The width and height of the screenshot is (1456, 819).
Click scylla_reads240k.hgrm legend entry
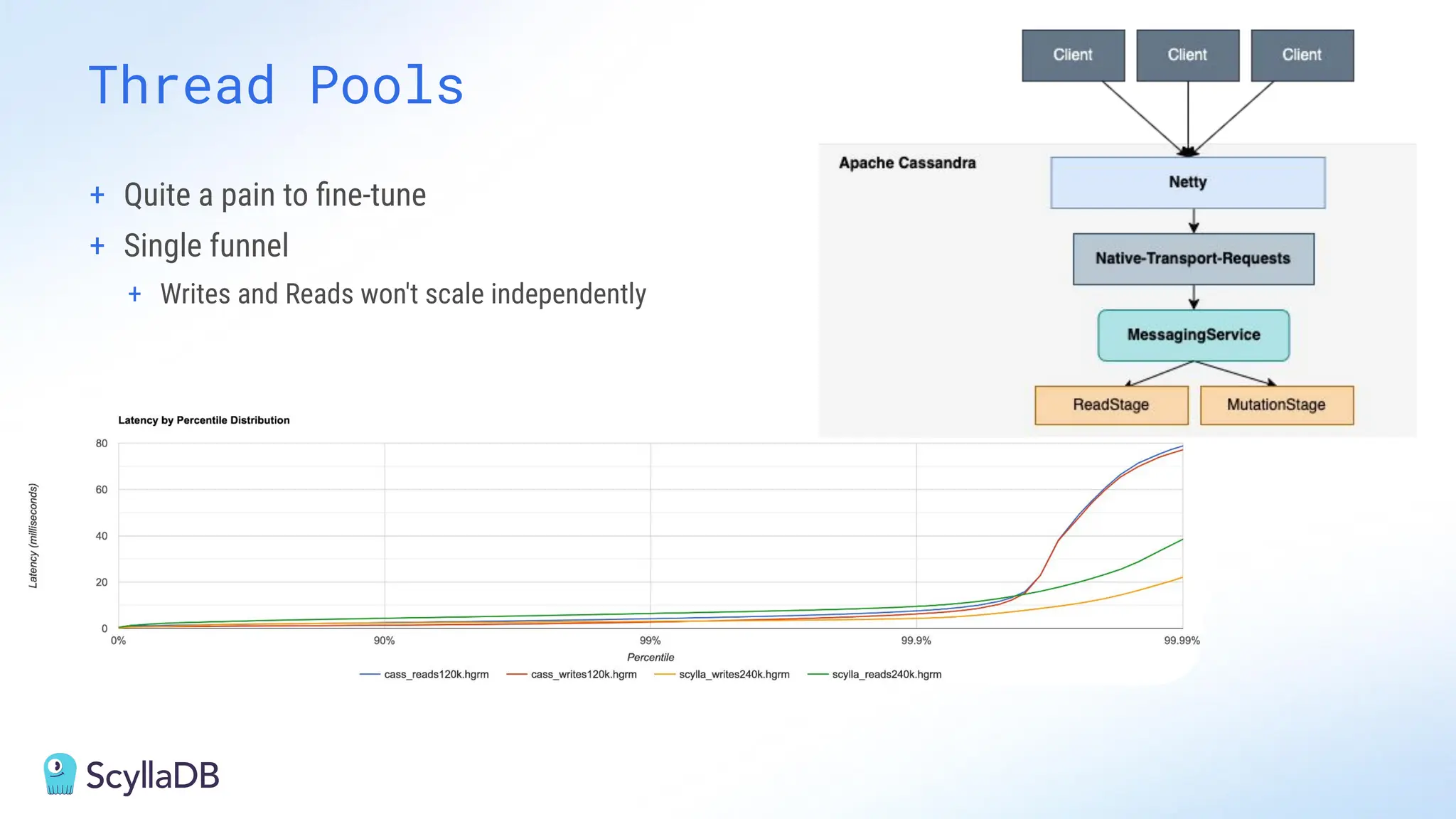(886, 674)
